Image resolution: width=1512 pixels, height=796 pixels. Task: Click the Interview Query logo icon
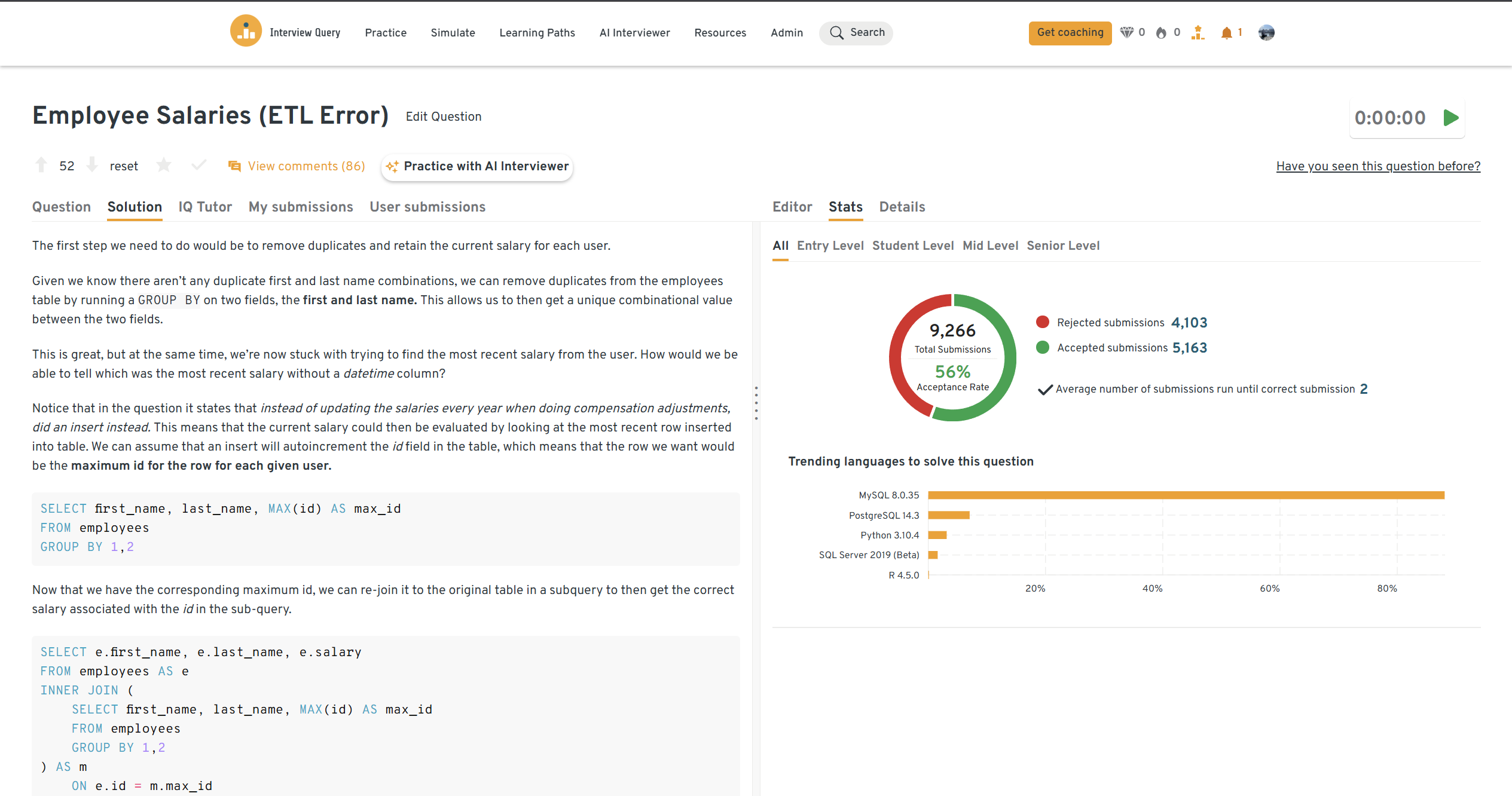coord(246,31)
